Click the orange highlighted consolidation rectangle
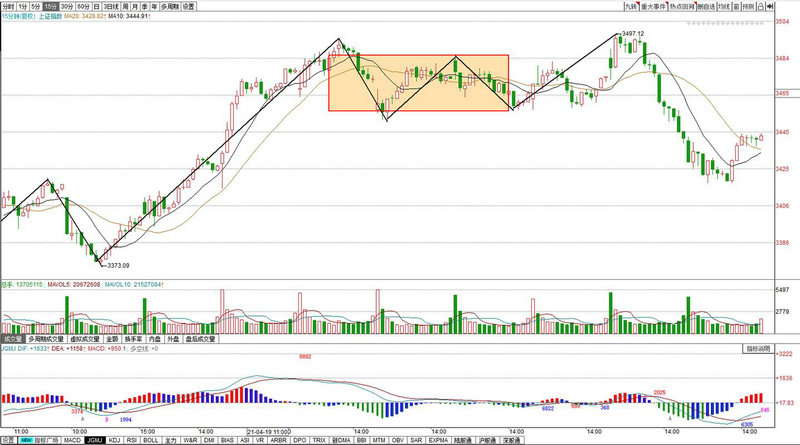The image size is (800, 445). click(x=419, y=82)
